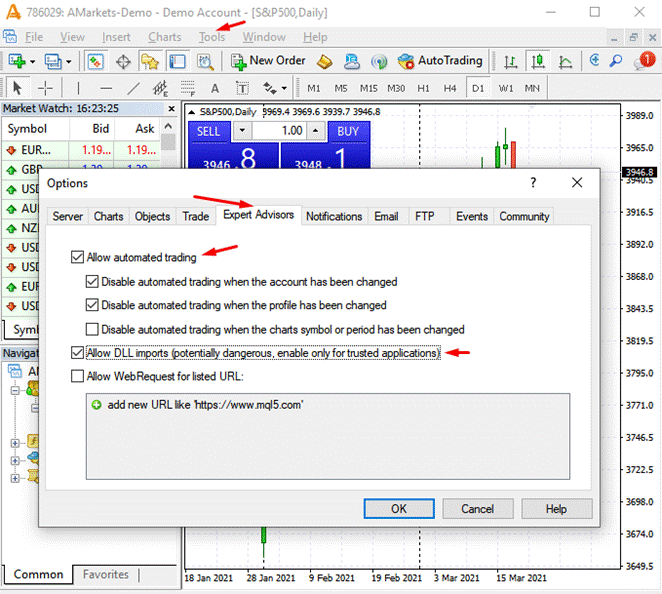Click Market Watch scrollbar up arrow
The height and width of the screenshot is (594, 662).
[168, 126]
